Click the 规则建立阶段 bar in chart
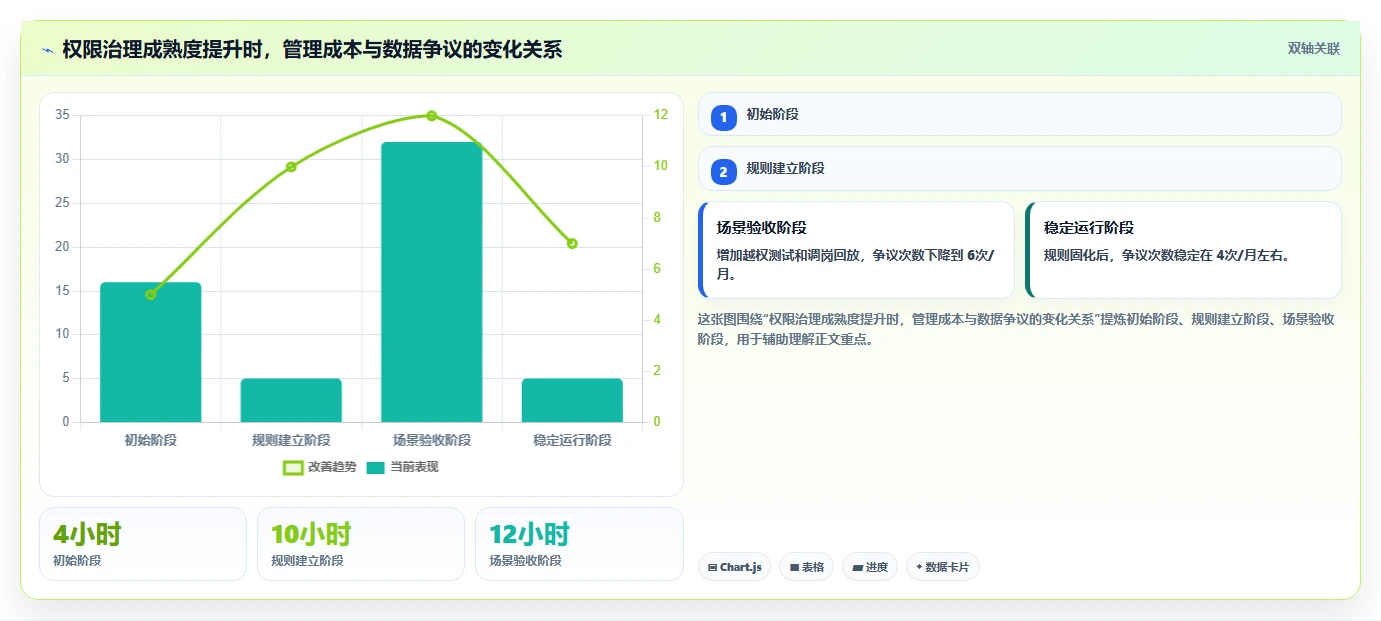The height and width of the screenshot is (621, 1381). click(x=291, y=400)
